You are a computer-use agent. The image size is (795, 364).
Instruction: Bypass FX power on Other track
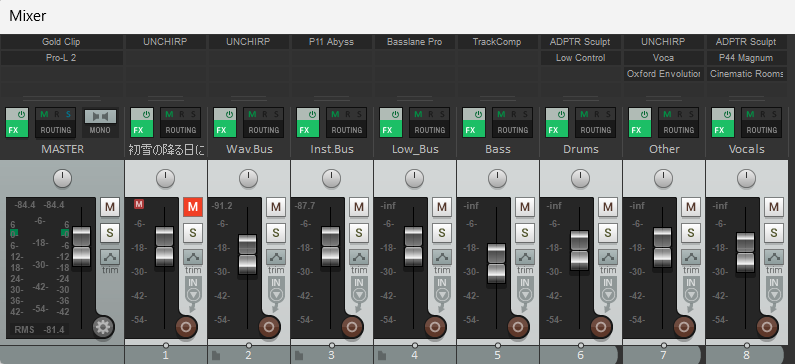pos(645,115)
